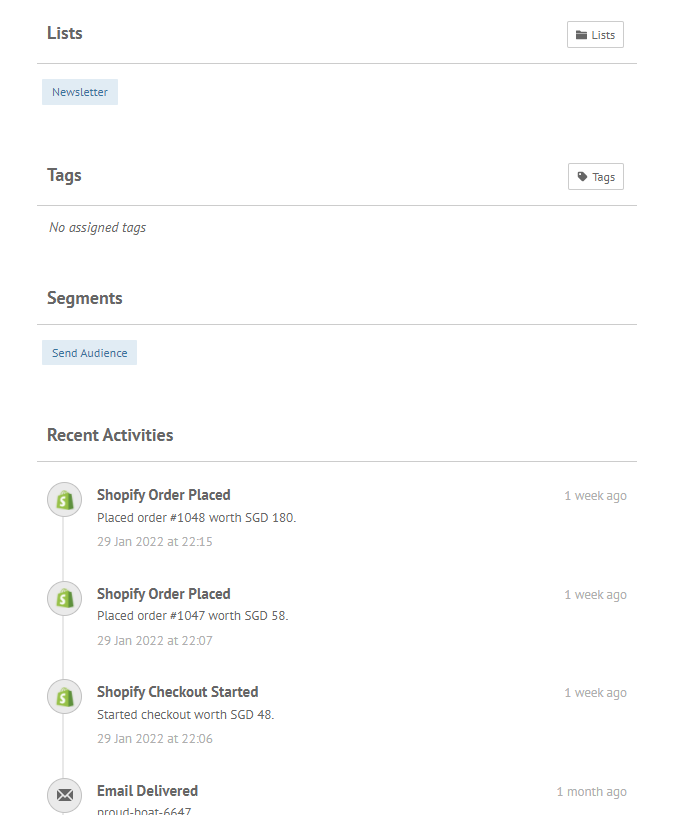Open the Email Delivered activity entry
This screenshot has width=693, height=815.
147,790
